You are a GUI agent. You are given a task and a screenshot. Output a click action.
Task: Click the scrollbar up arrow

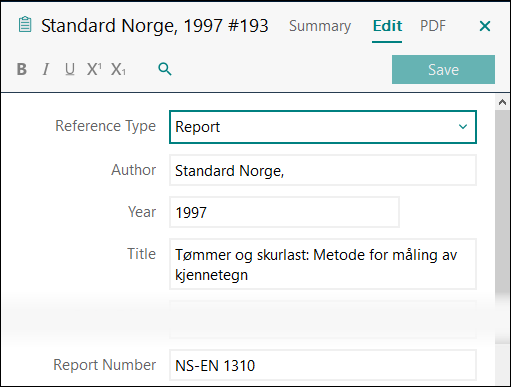(502, 102)
